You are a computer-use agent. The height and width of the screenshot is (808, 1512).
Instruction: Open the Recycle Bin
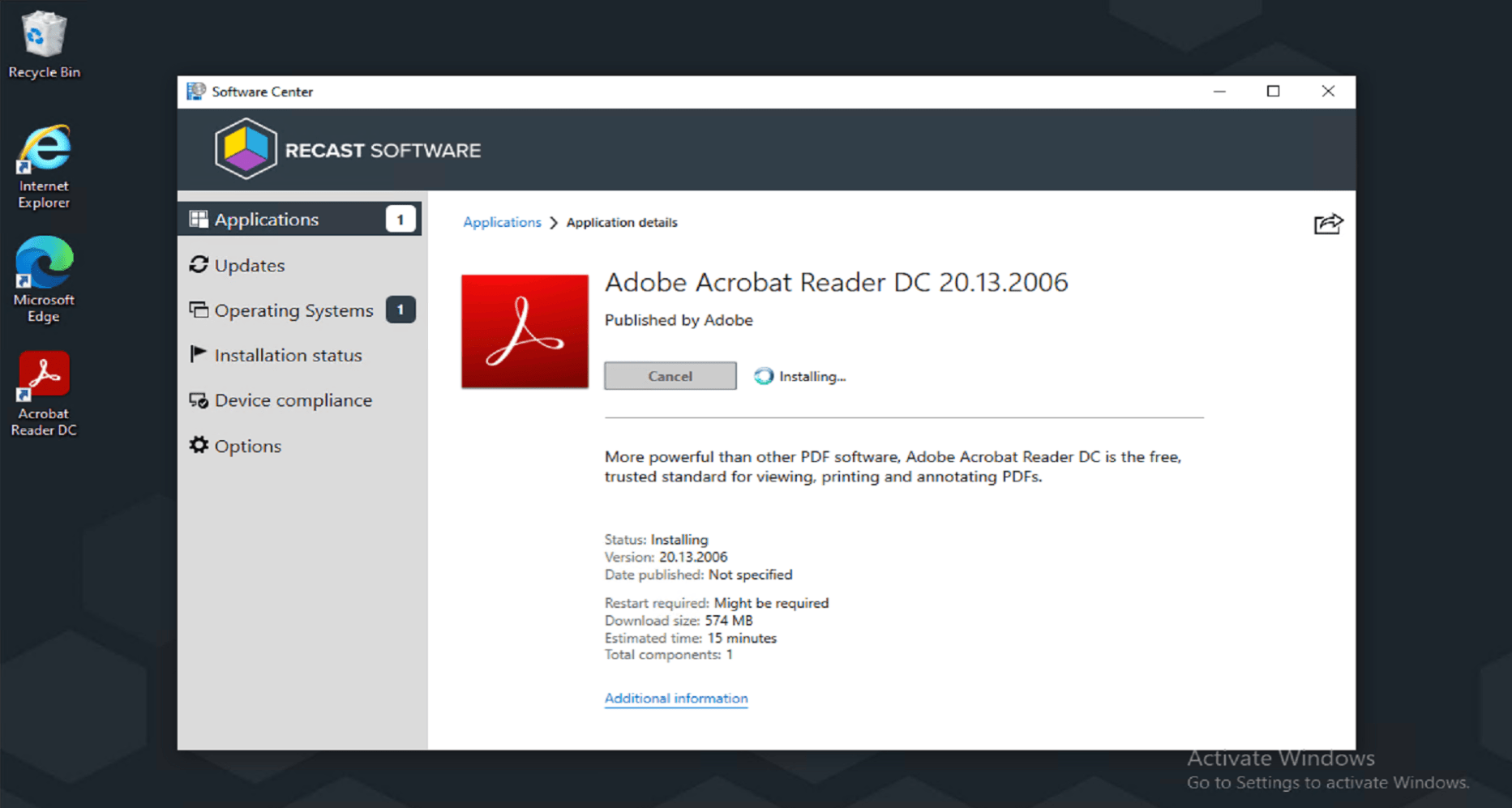coord(44,36)
